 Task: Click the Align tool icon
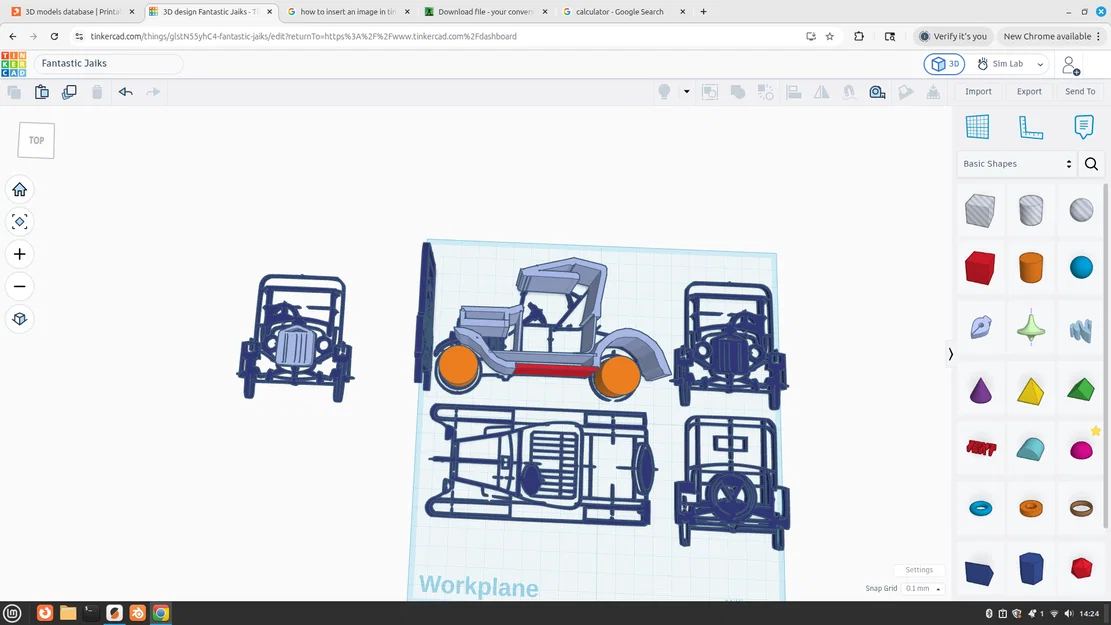click(x=794, y=92)
